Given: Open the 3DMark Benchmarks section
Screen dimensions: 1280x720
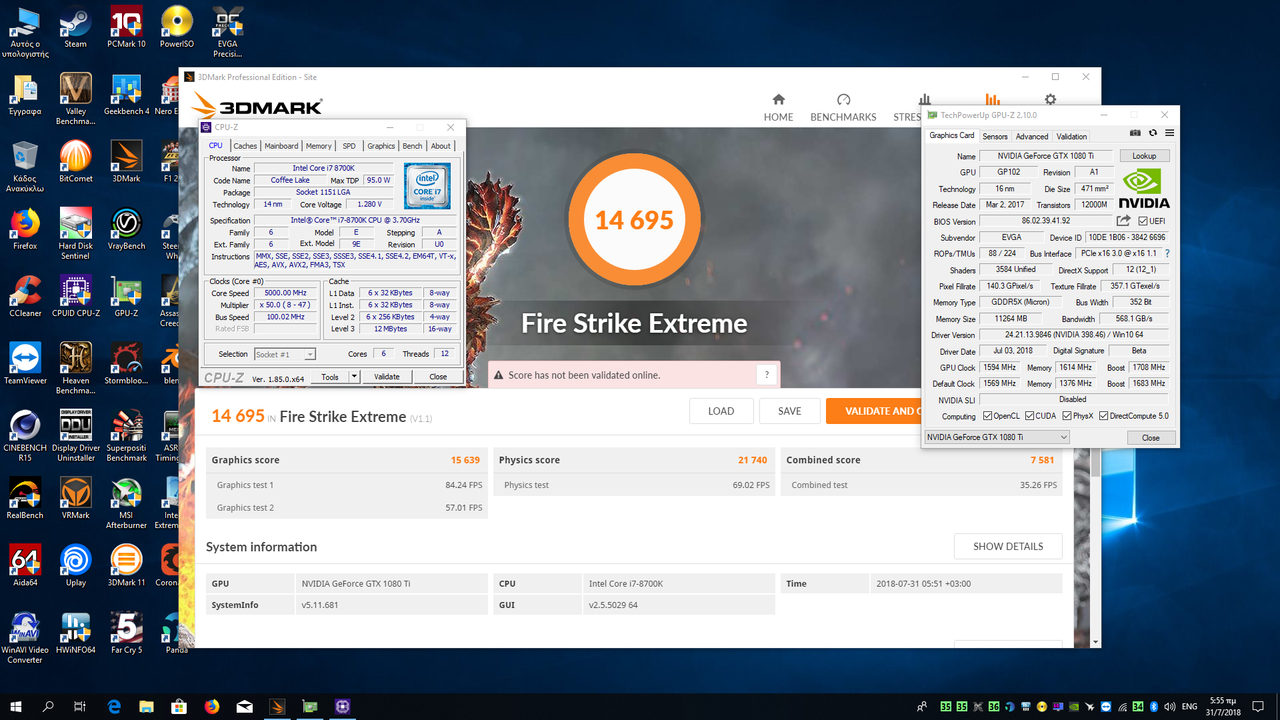Looking at the screenshot, I should pyautogui.click(x=843, y=108).
